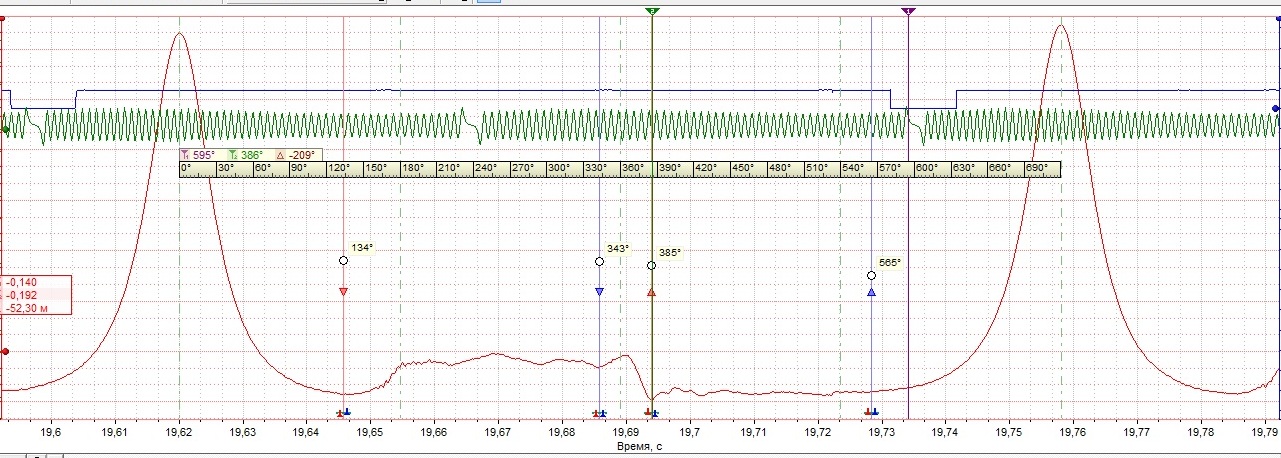The width and height of the screenshot is (1281, 458).
Task: Select the green cursor handle at the top
Action: [652, 10]
